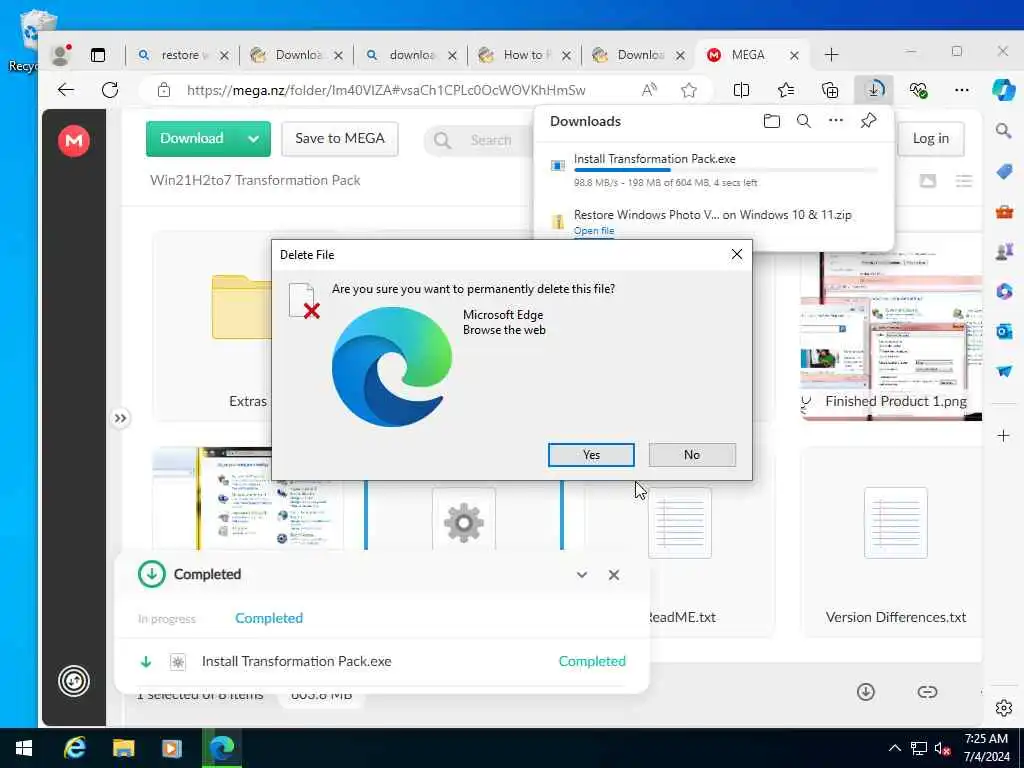Open a new tab with plus button

(831, 55)
